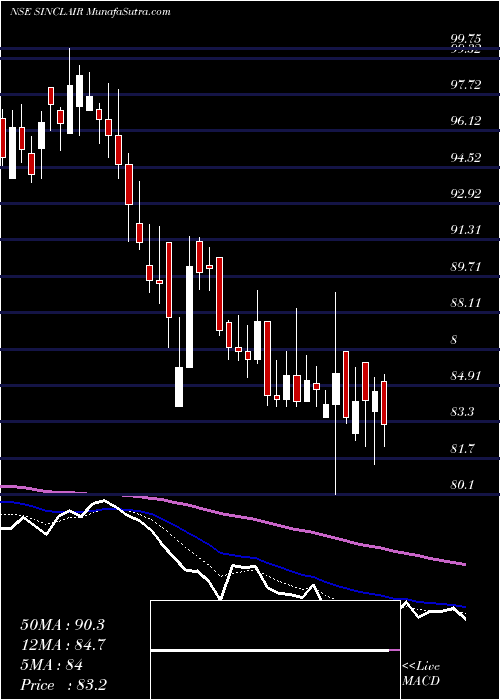Select the 91.31 price axis label

pos(465,230)
